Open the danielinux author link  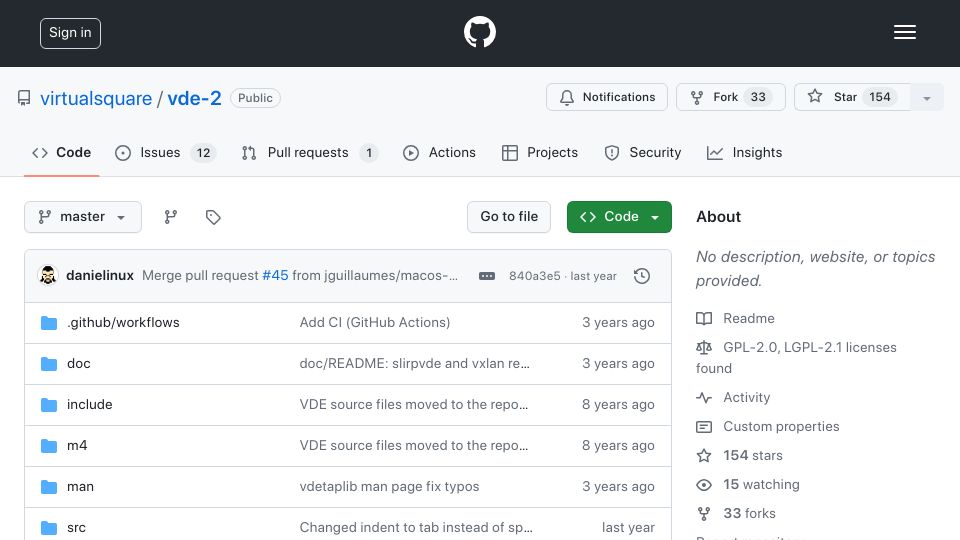pyautogui.click(x=100, y=276)
